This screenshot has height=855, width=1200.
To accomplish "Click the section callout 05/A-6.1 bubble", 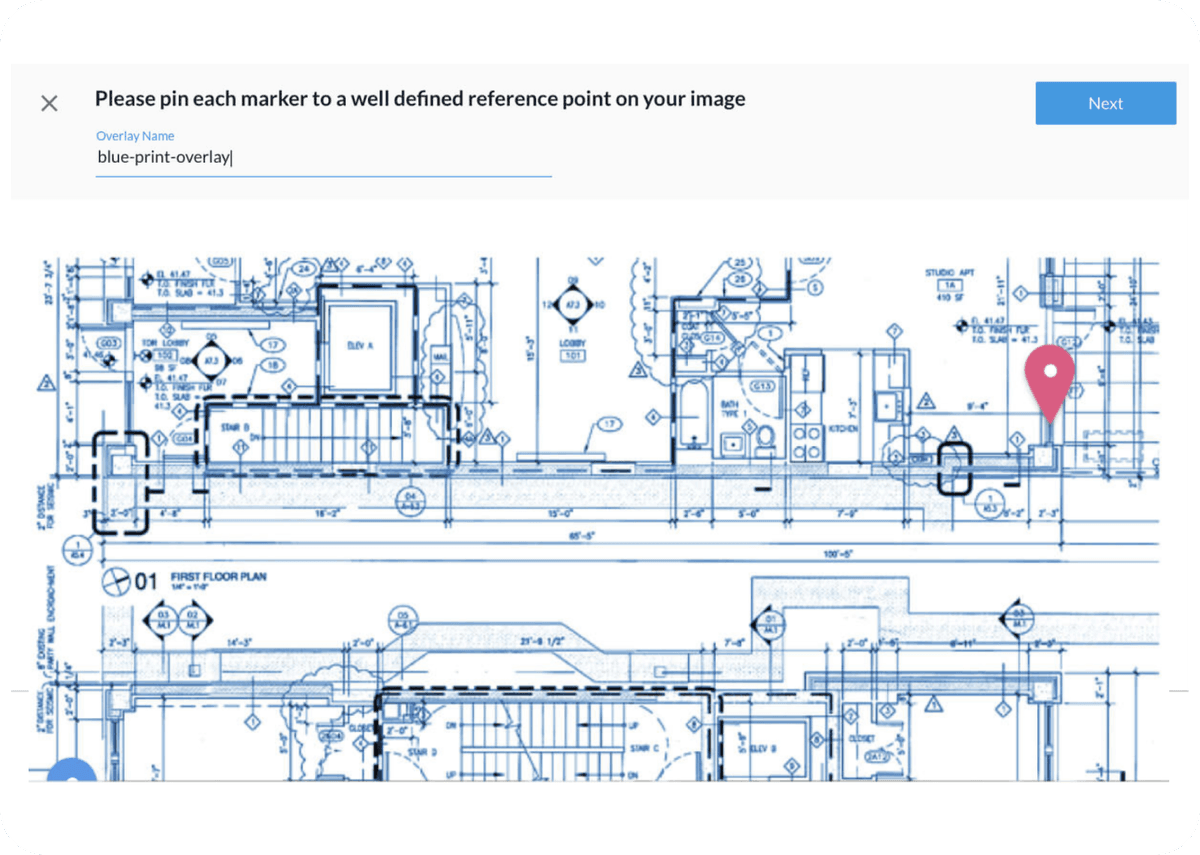I will point(404,620).
